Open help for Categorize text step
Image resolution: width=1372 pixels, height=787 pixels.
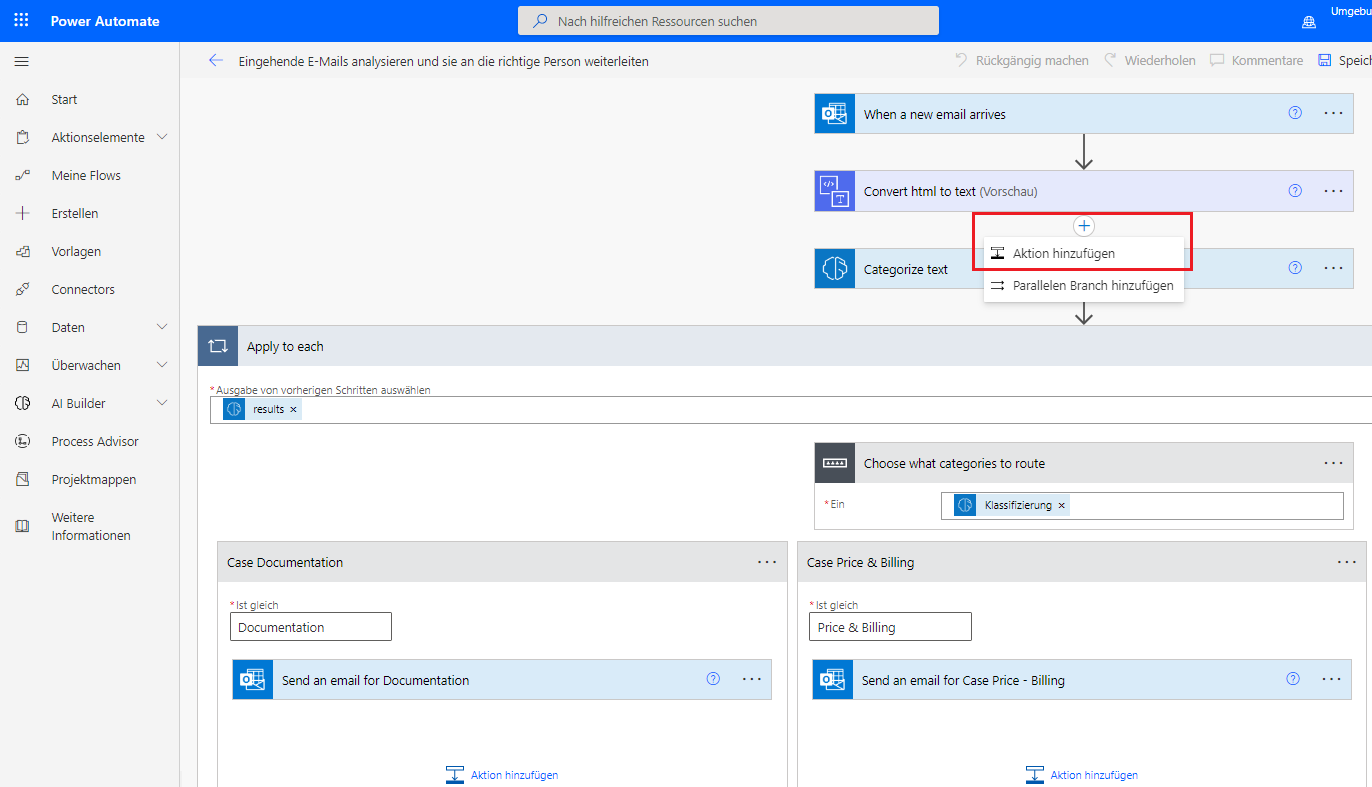click(x=1295, y=267)
